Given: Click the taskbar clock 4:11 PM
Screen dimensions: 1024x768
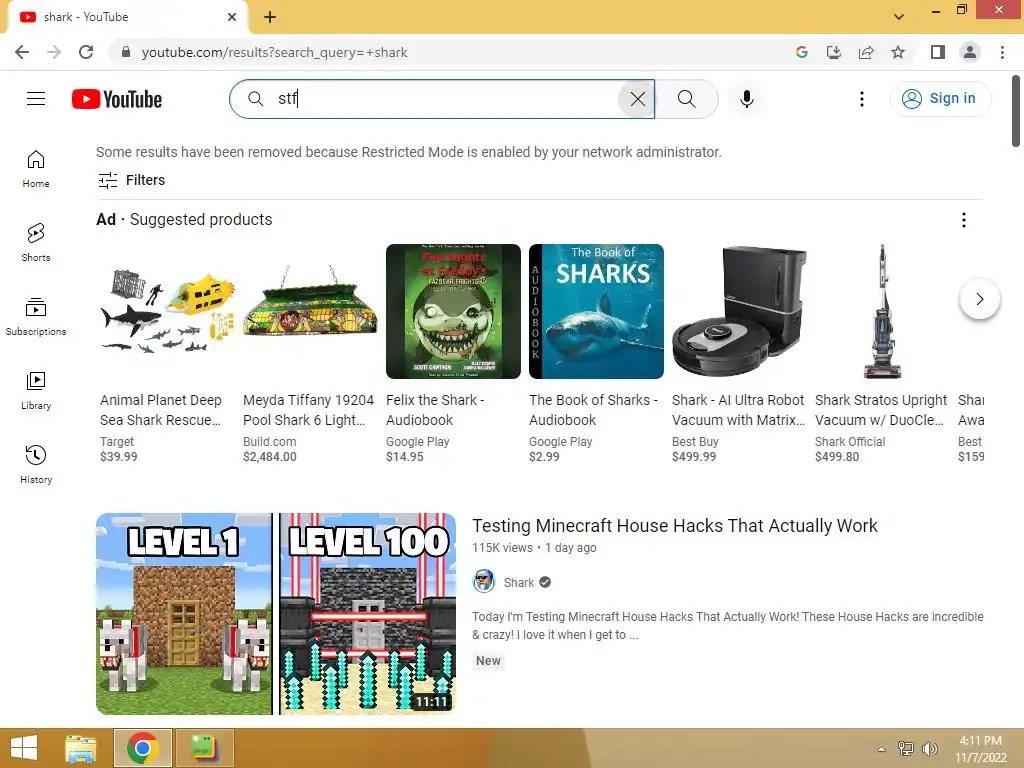Looking at the screenshot, I should coord(980,741).
